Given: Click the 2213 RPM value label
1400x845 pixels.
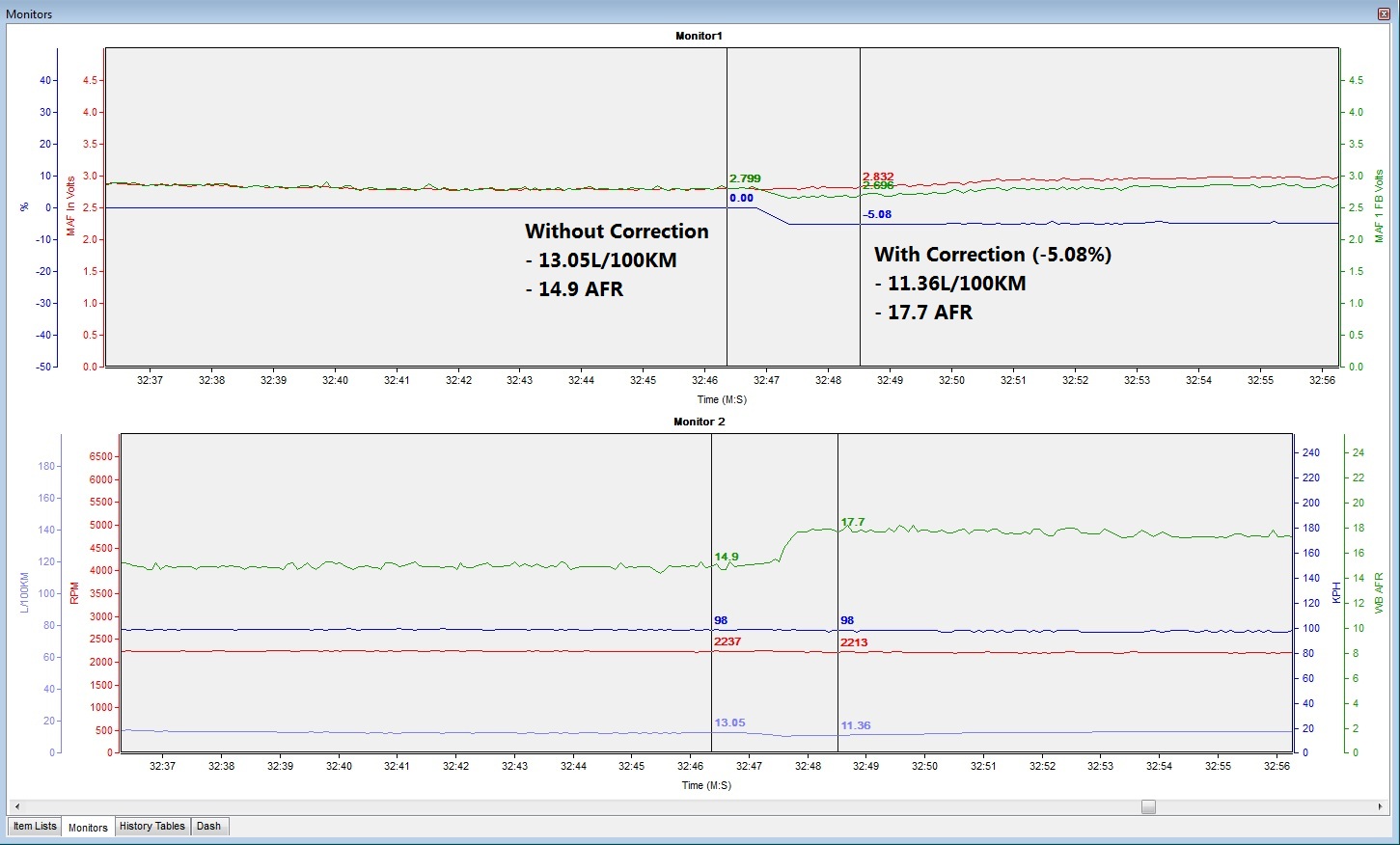Looking at the screenshot, I should 854,642.
